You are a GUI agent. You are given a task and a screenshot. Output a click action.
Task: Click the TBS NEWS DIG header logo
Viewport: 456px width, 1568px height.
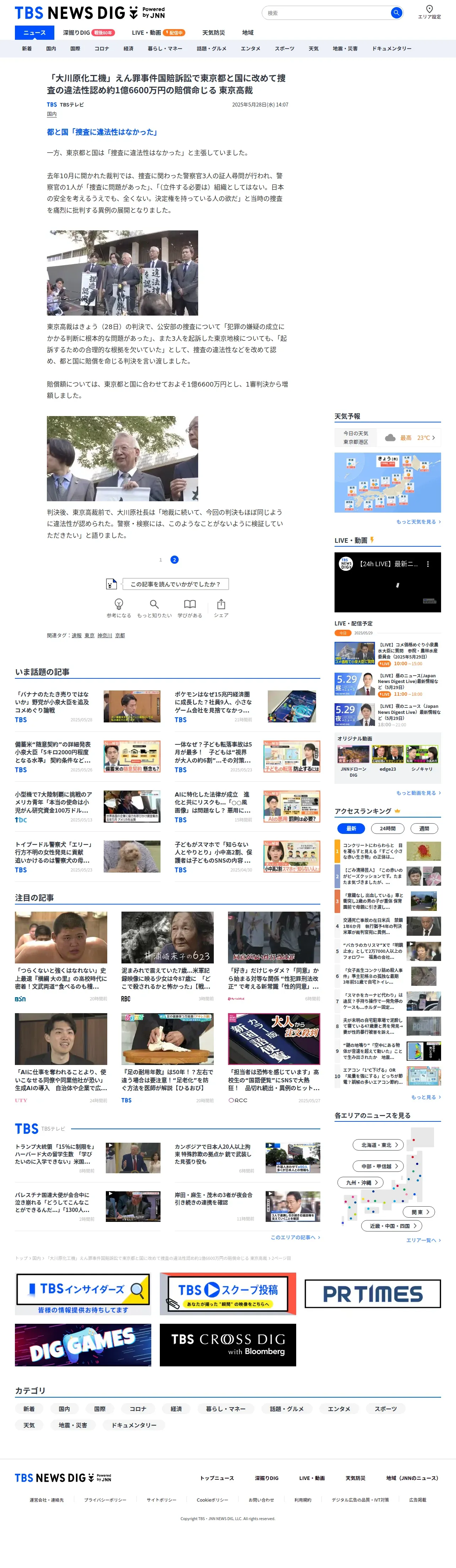pyautogui.click(x=89, y=13)
